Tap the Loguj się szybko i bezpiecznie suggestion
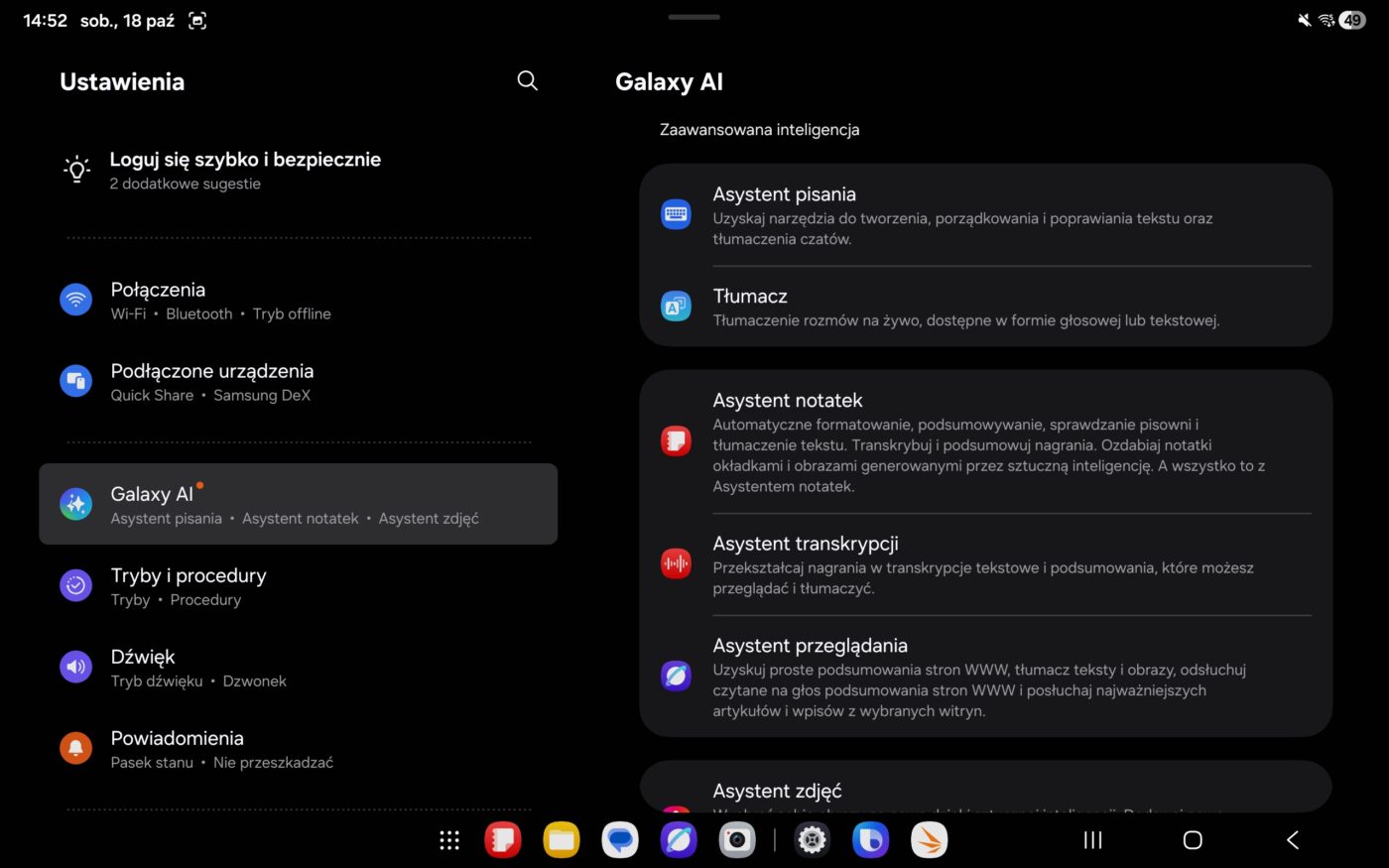 (245, 170)
